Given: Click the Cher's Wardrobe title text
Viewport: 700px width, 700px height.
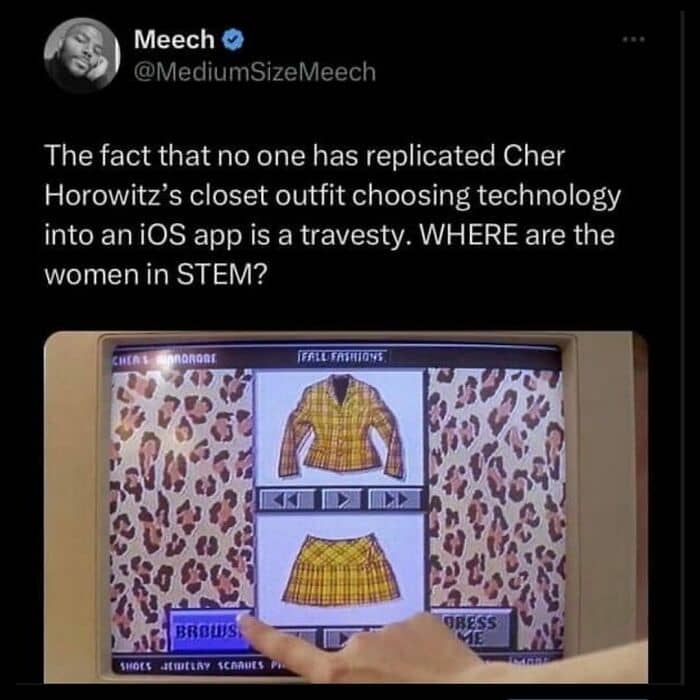Looking at the screenshot, I should (164, 358).
